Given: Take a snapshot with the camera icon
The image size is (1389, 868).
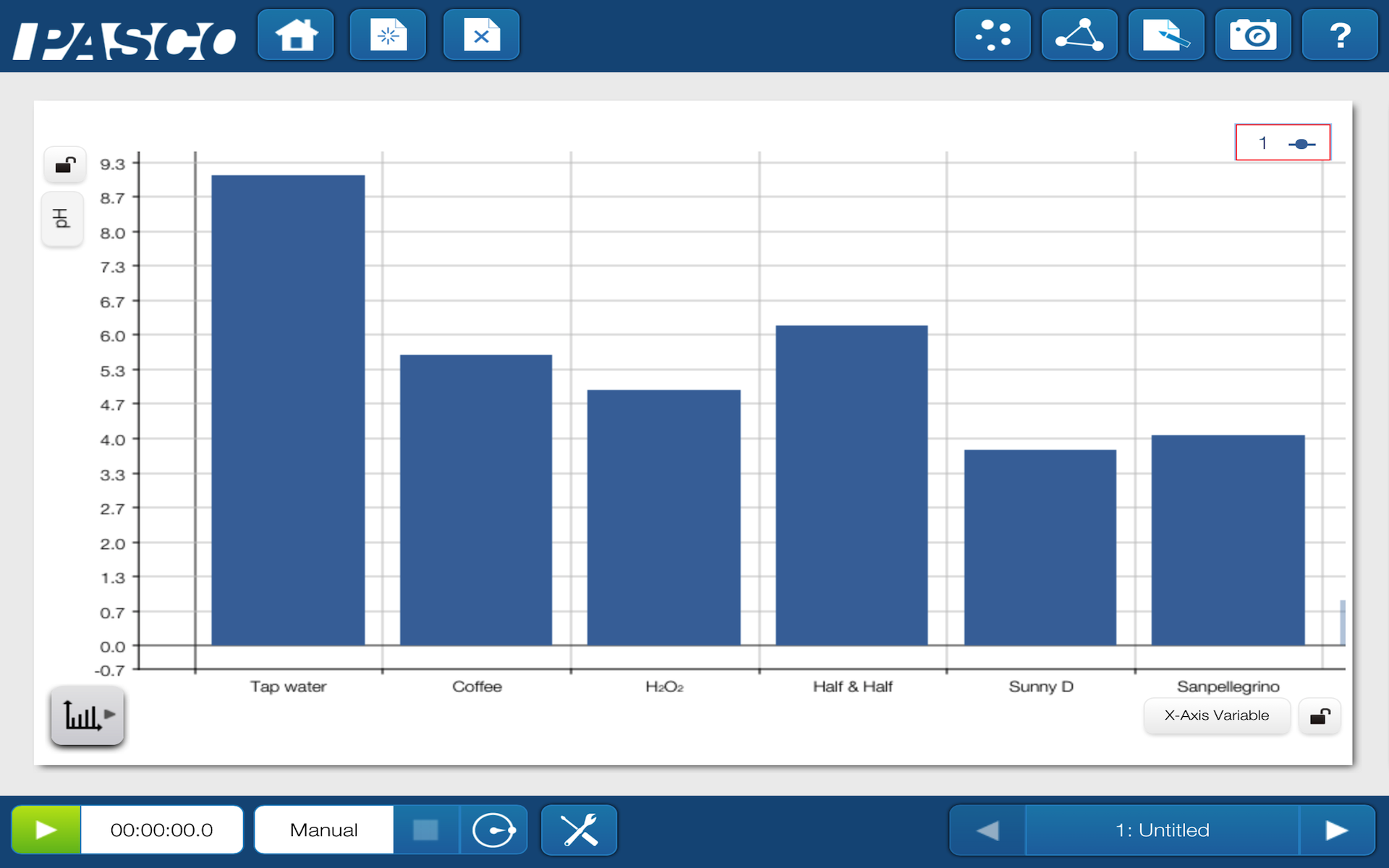Looking at the screenshot, I should tap(1253, 34).
